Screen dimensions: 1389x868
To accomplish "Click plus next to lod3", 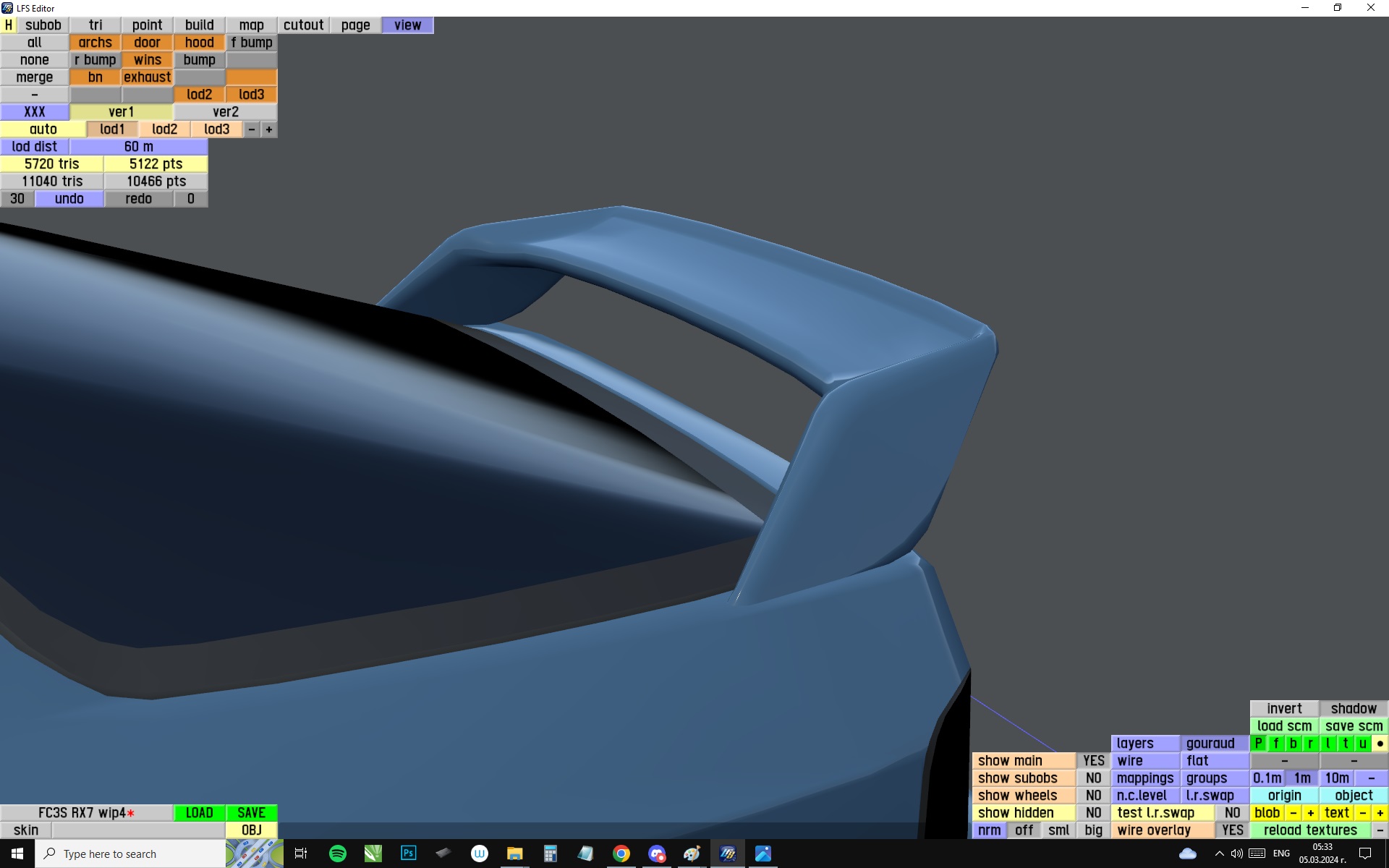I will (x=269, y=129).
